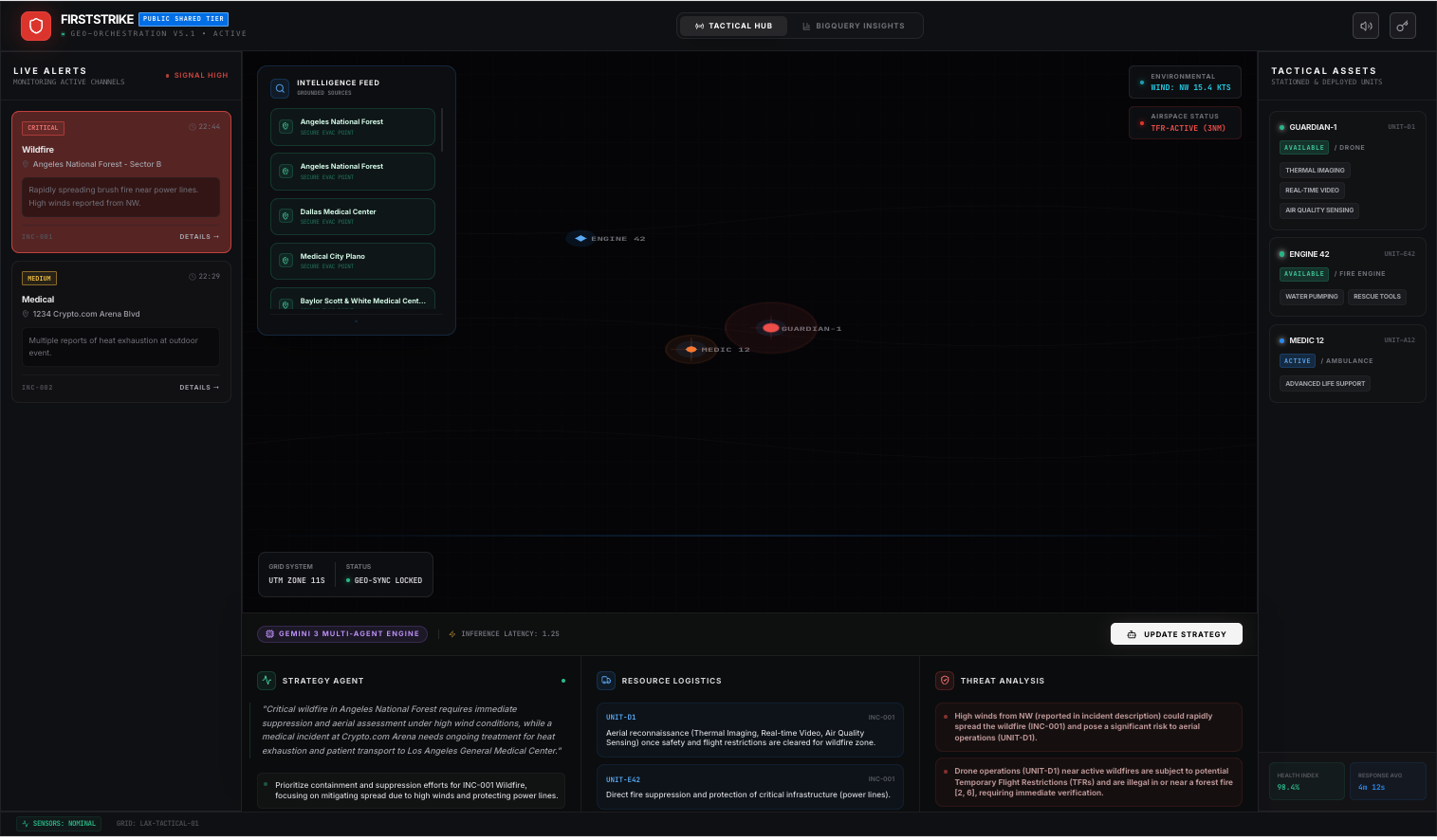Click the Medical City Plano pin icon

point(286,261)
